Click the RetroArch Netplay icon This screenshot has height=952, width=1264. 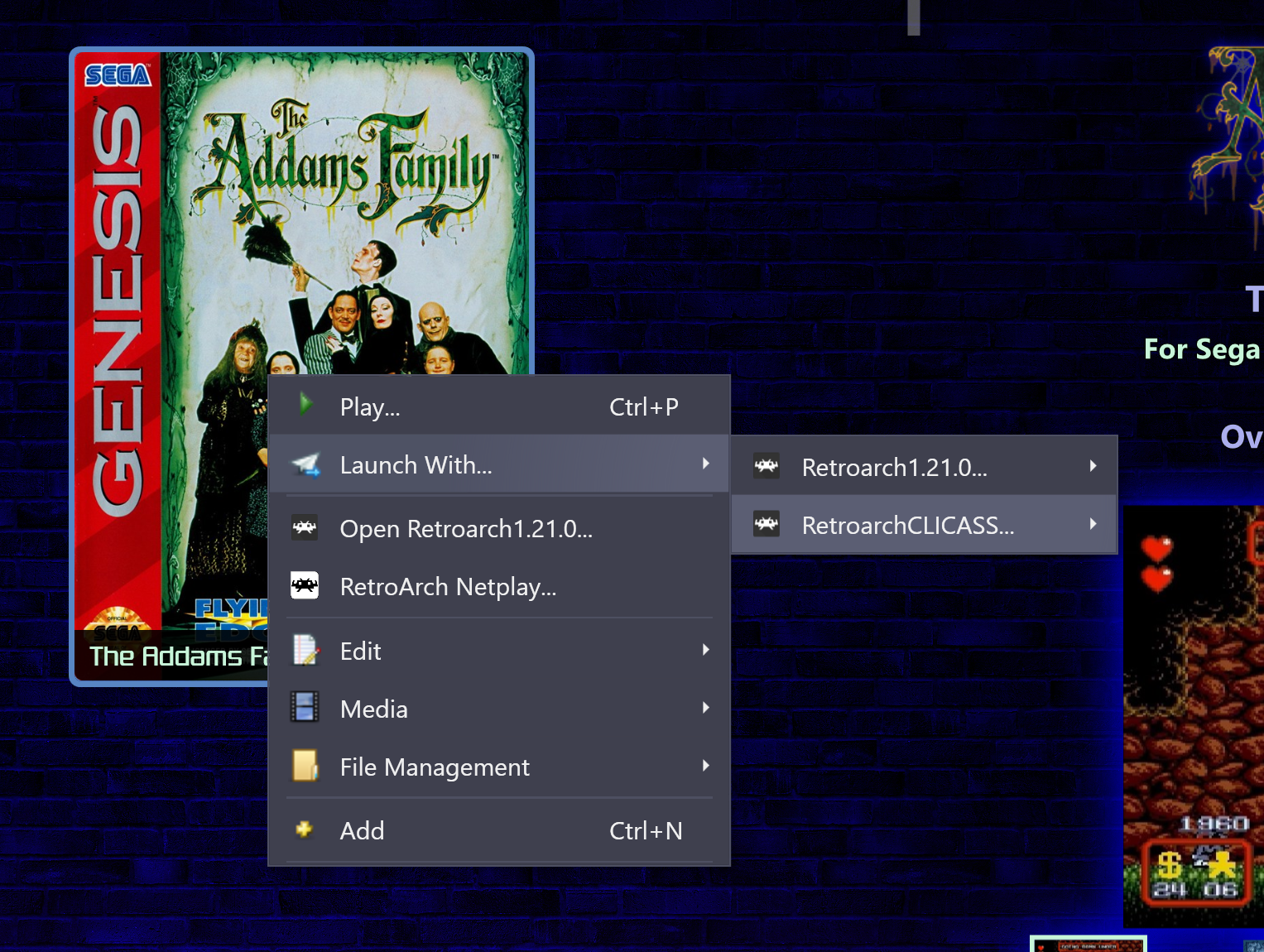305,585
